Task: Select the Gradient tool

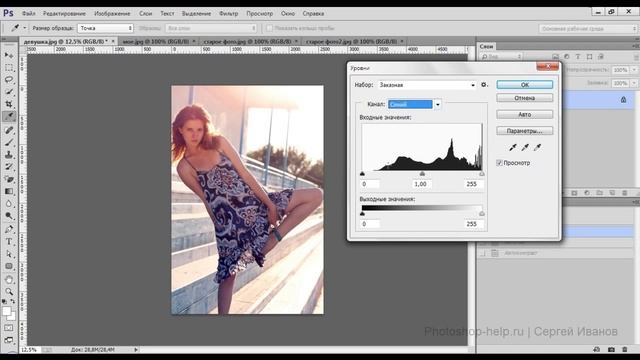Action: pyautogui.click(x=9, y=191)
